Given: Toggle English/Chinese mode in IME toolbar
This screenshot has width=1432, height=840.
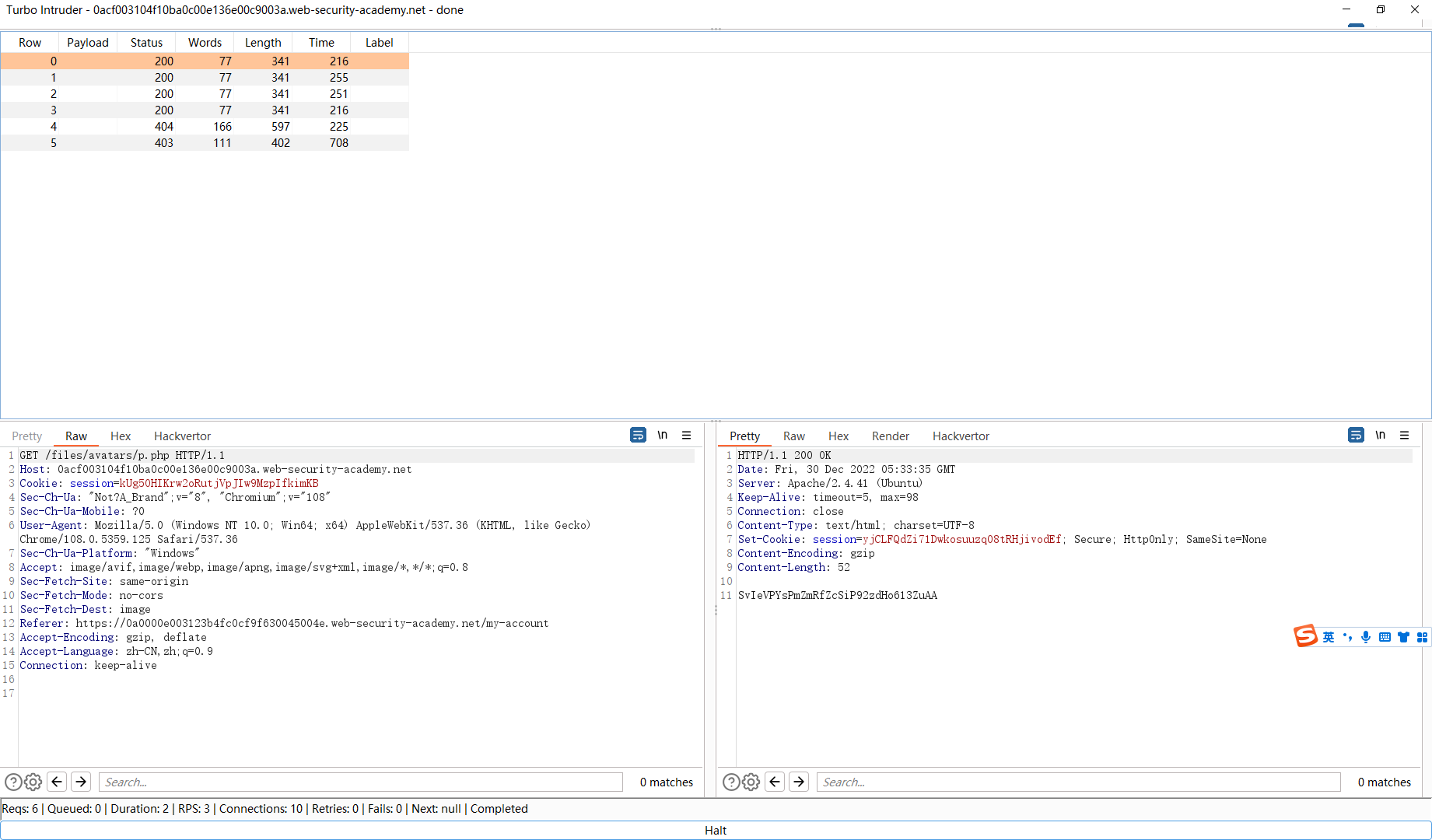Looking at the screenshot, I should 1329,637.
